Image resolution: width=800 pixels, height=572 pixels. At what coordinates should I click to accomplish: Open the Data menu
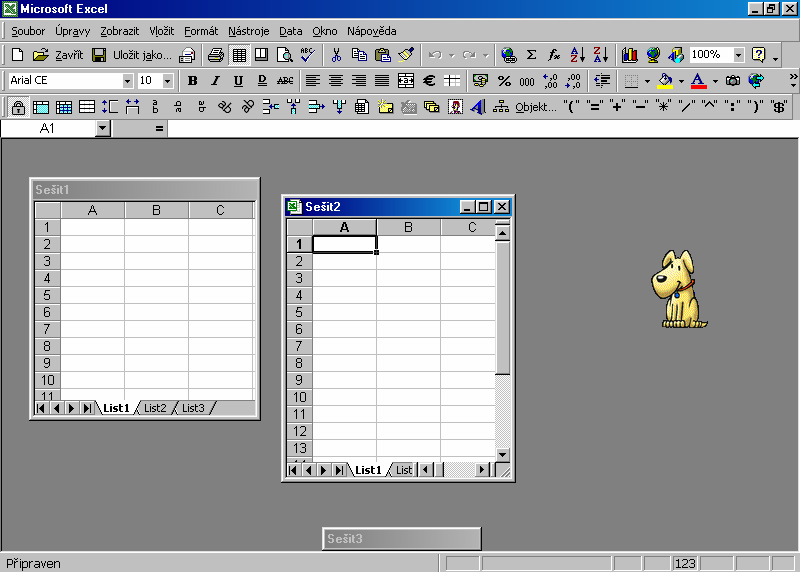(291, 31)
